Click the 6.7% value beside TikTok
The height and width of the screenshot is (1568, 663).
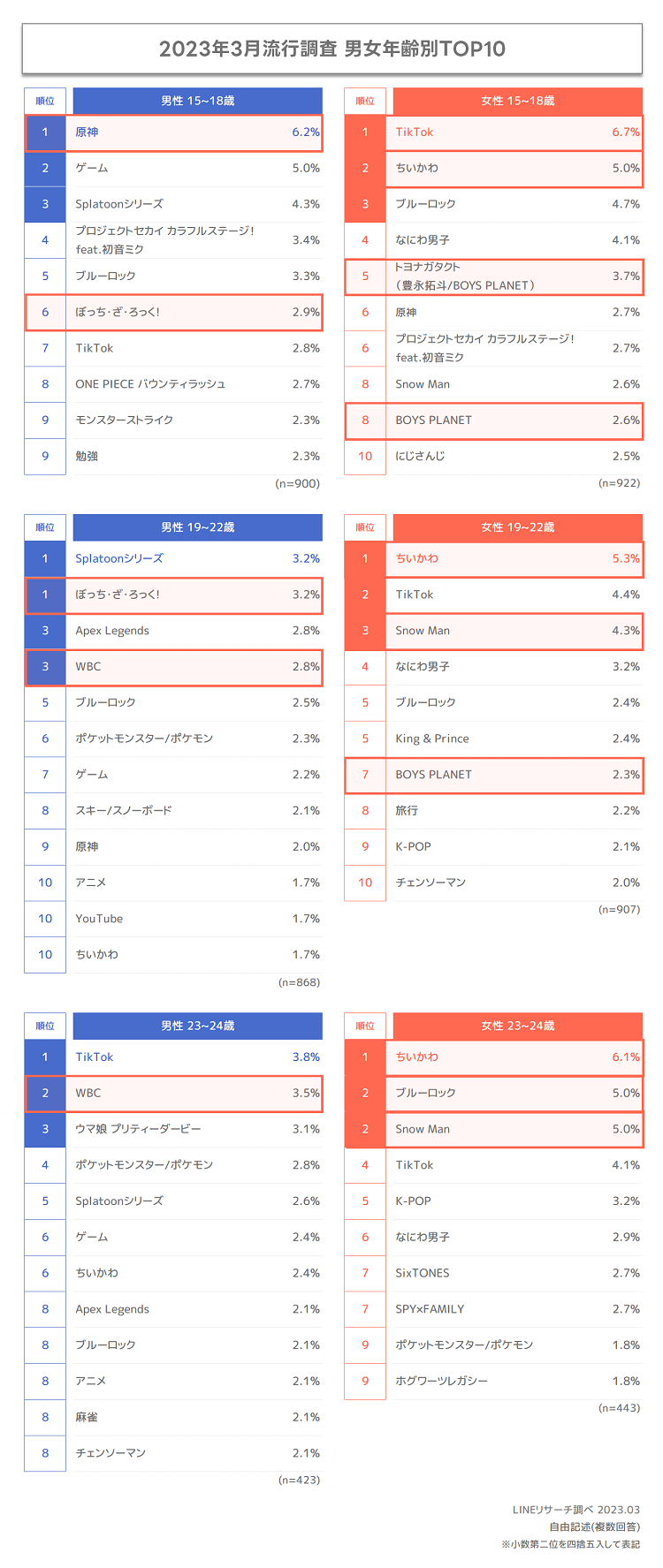click(626, 133)
